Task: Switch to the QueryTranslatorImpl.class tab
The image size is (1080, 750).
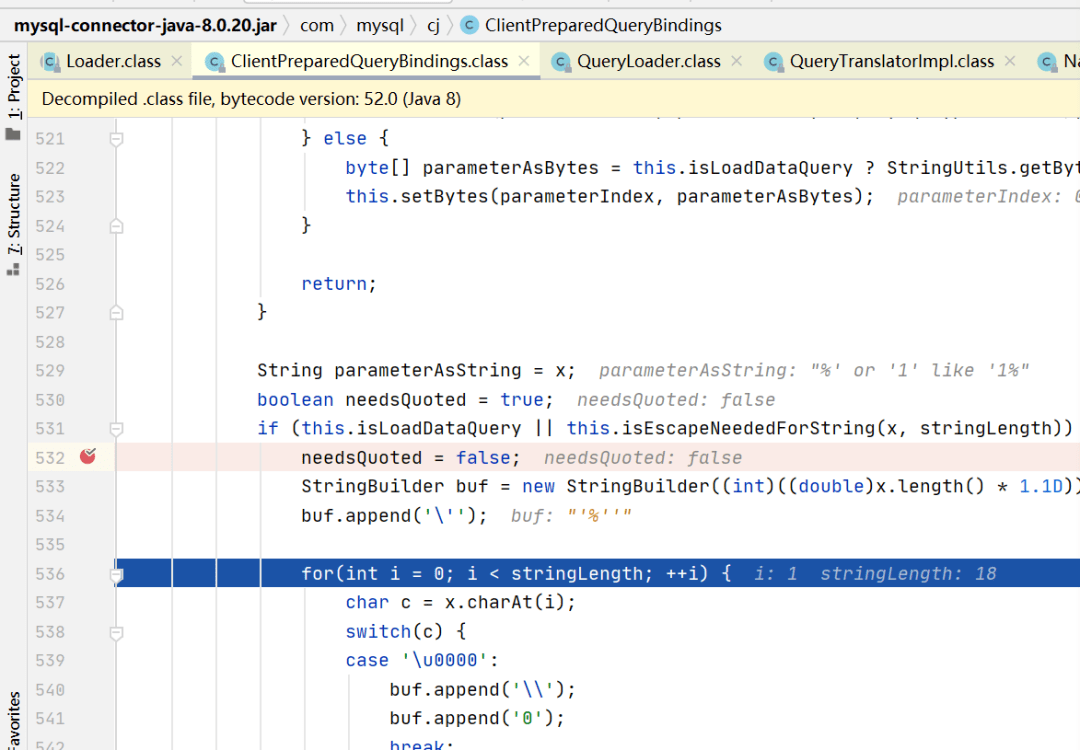Action: point(891,61)
